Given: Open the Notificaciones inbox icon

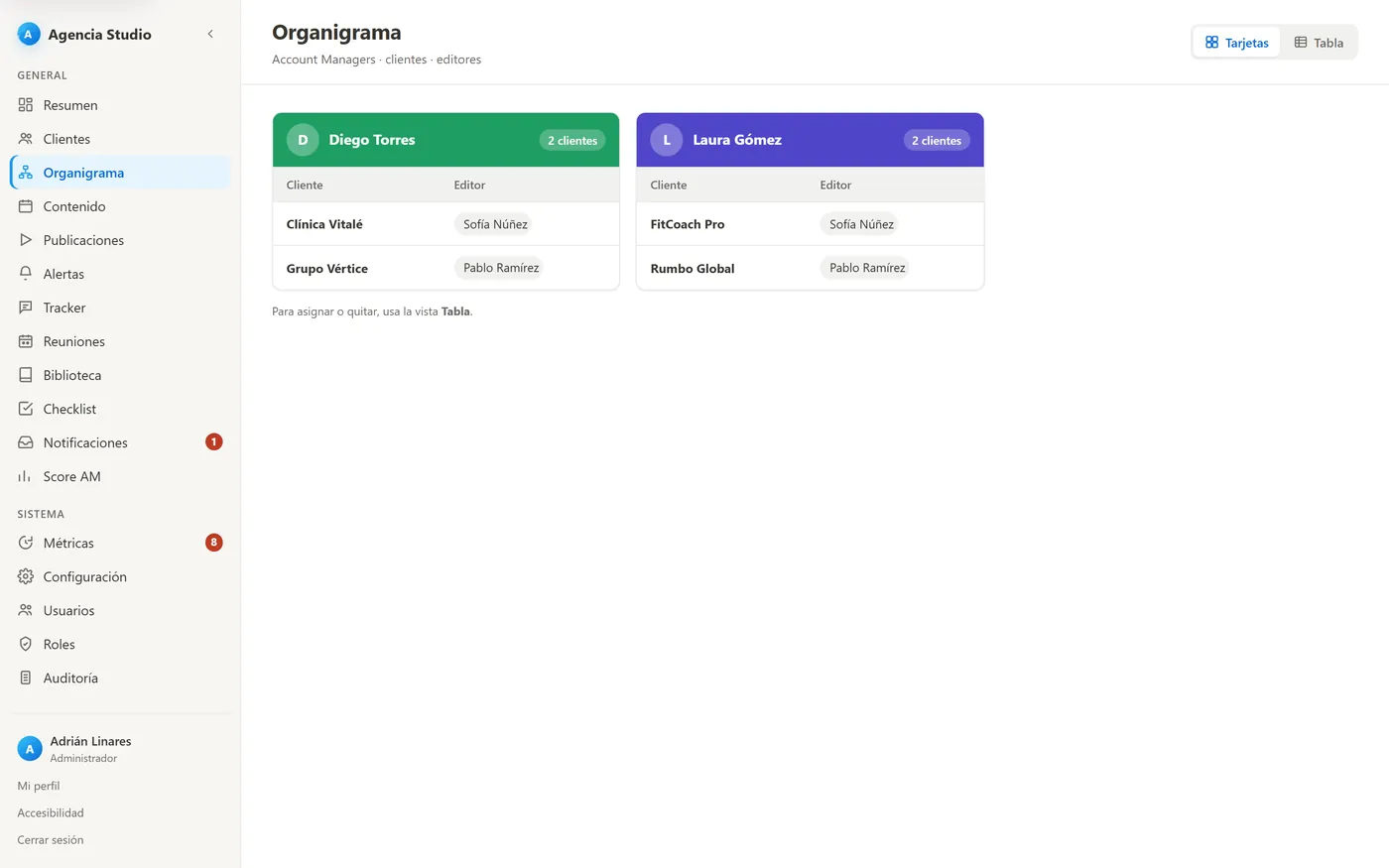Looking at the screenshot, I should [x=26, y=442].
